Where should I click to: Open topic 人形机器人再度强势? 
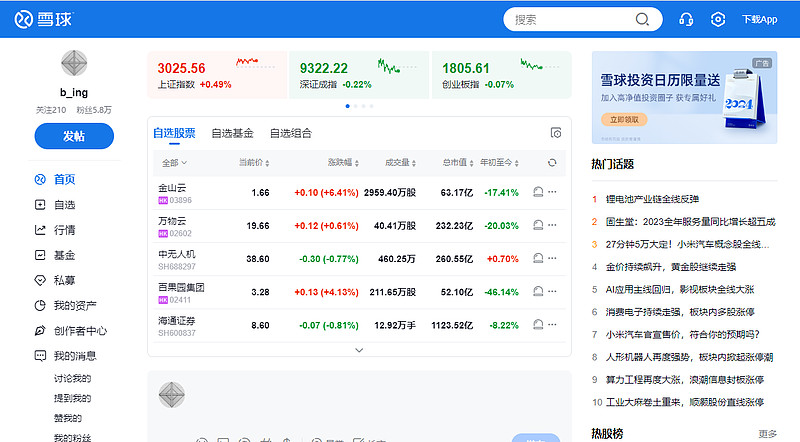tap(689, 357)
